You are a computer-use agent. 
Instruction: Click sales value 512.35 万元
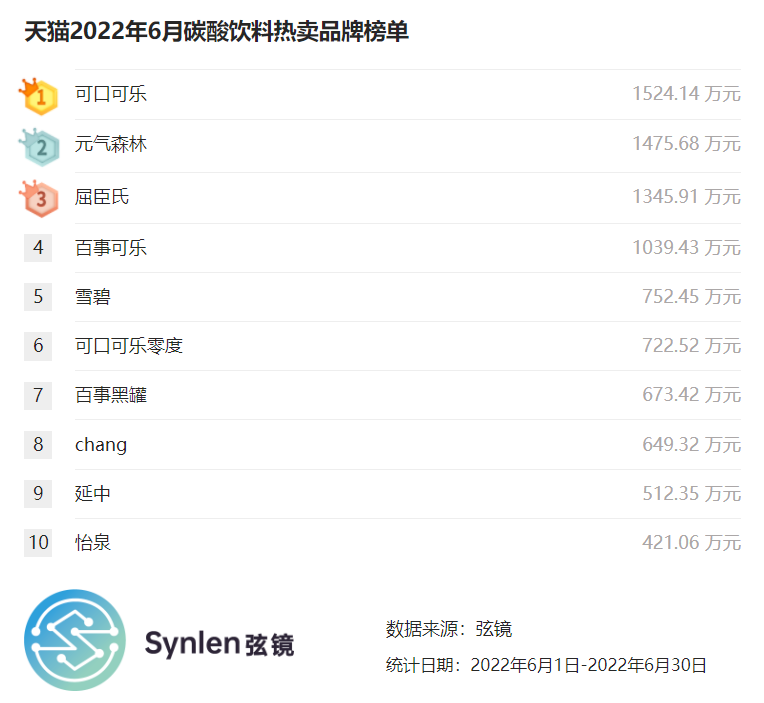coord(691,494)
